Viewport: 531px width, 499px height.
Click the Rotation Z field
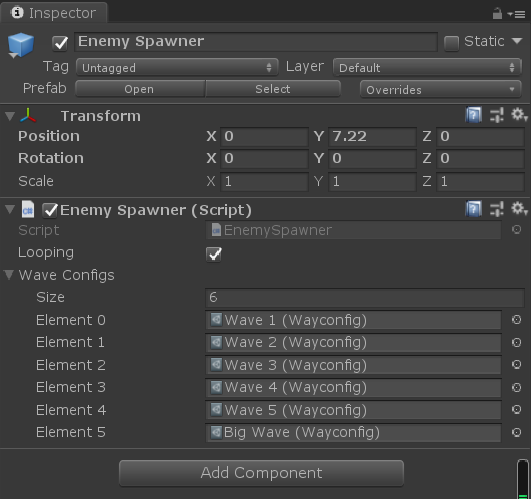(x=481, y=159)
